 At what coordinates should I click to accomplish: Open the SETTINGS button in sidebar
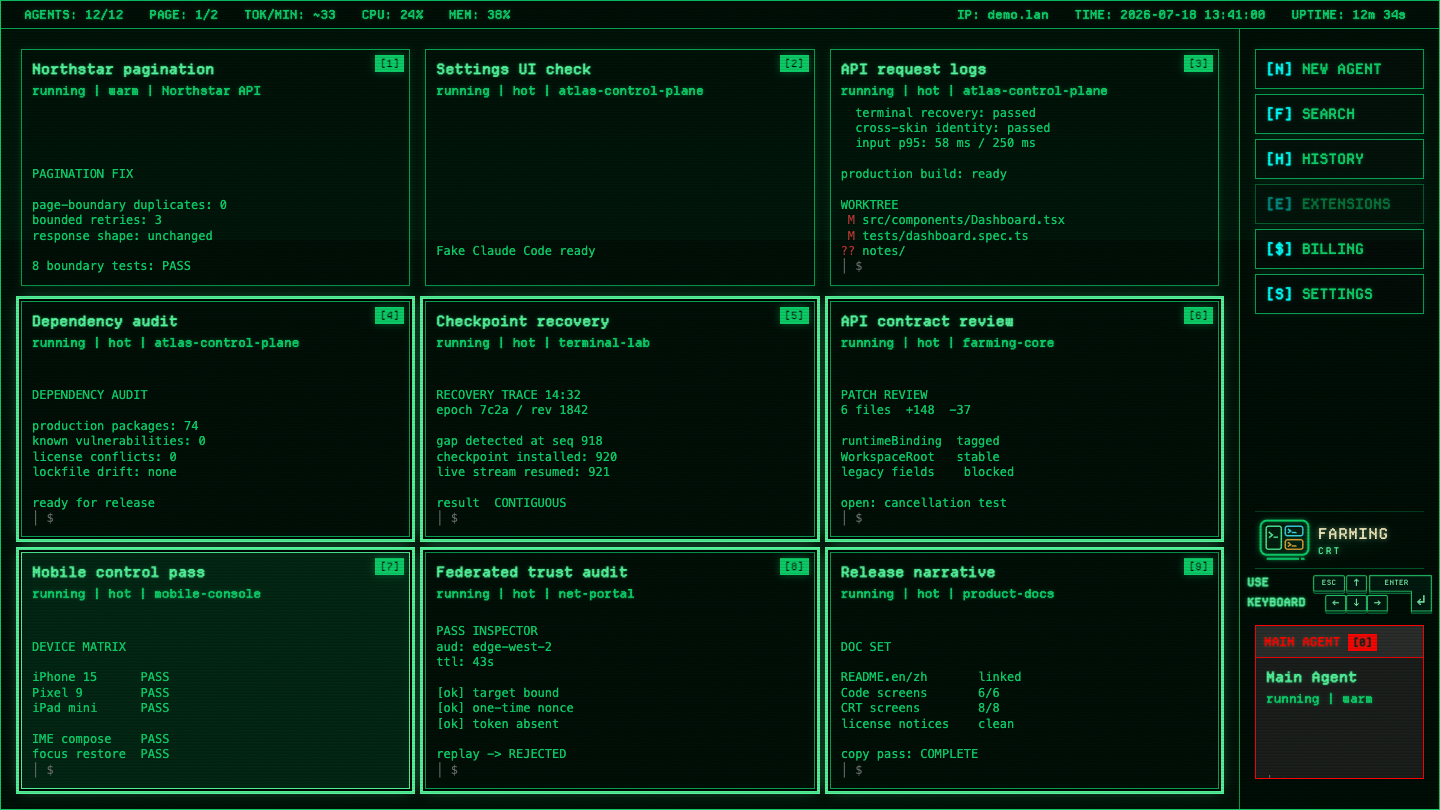click(x=1339, y=294)
